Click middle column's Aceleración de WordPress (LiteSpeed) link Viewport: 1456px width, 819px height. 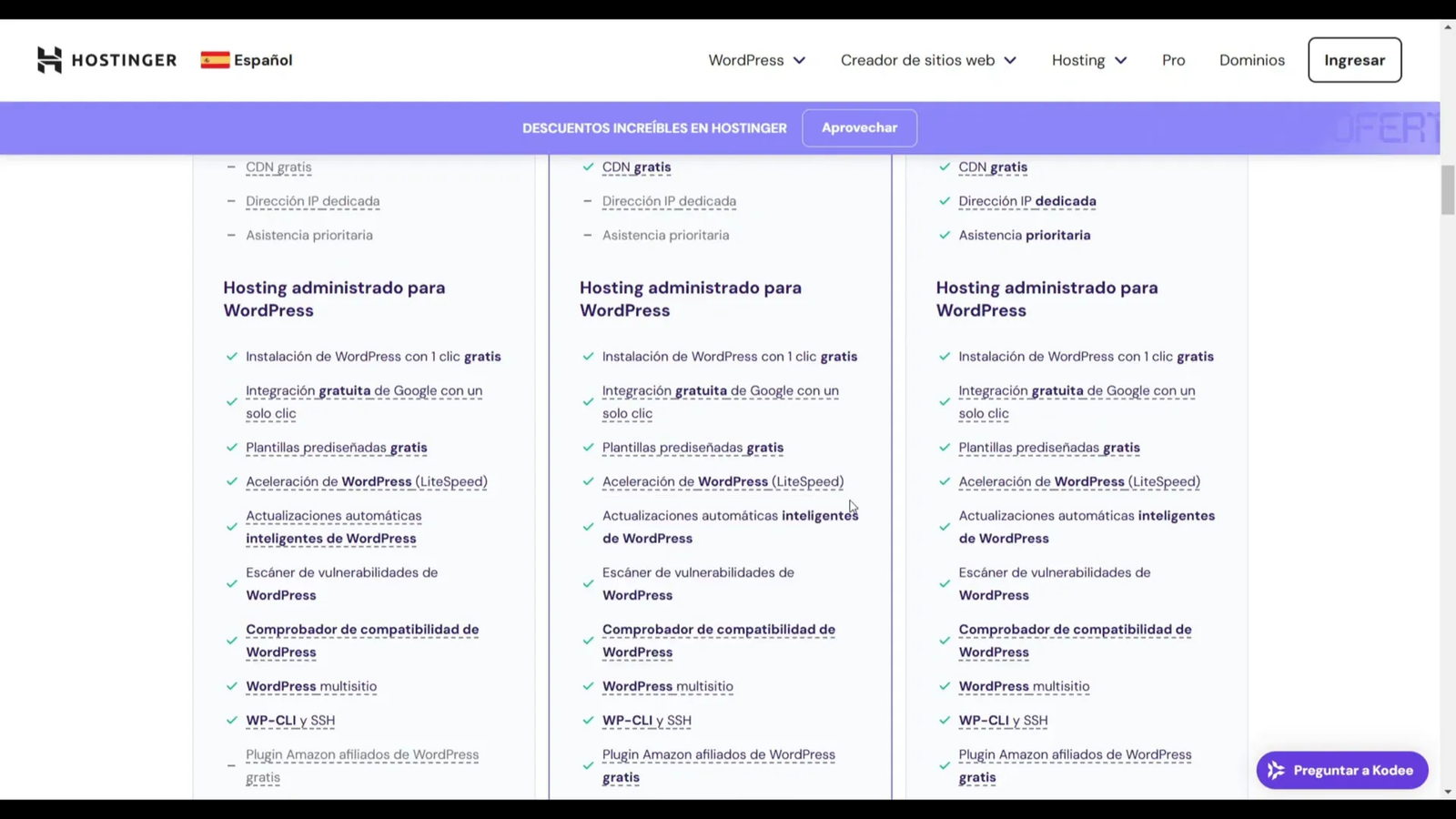[723, 482]
